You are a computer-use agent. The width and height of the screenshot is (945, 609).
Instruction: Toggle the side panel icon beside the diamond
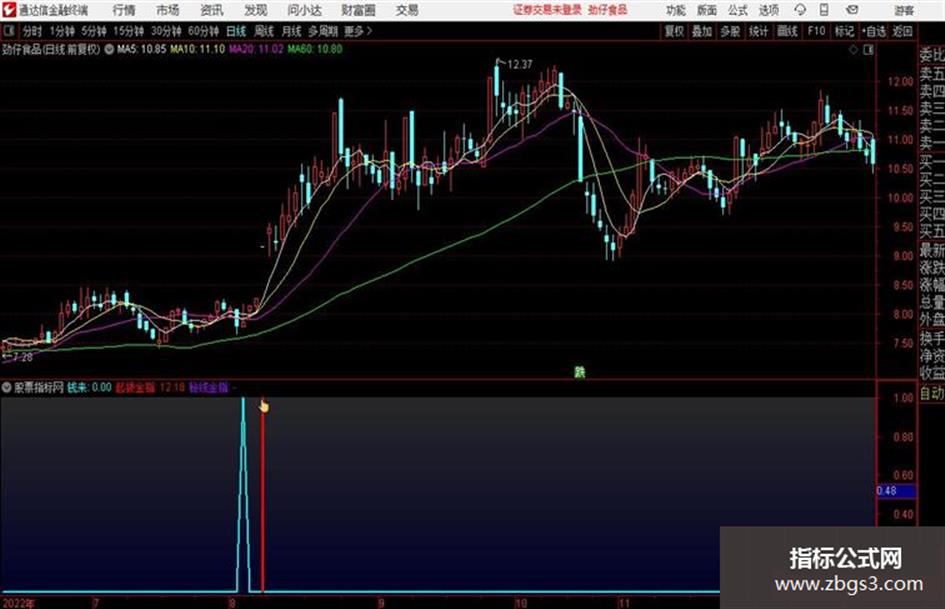pos(868,50)
